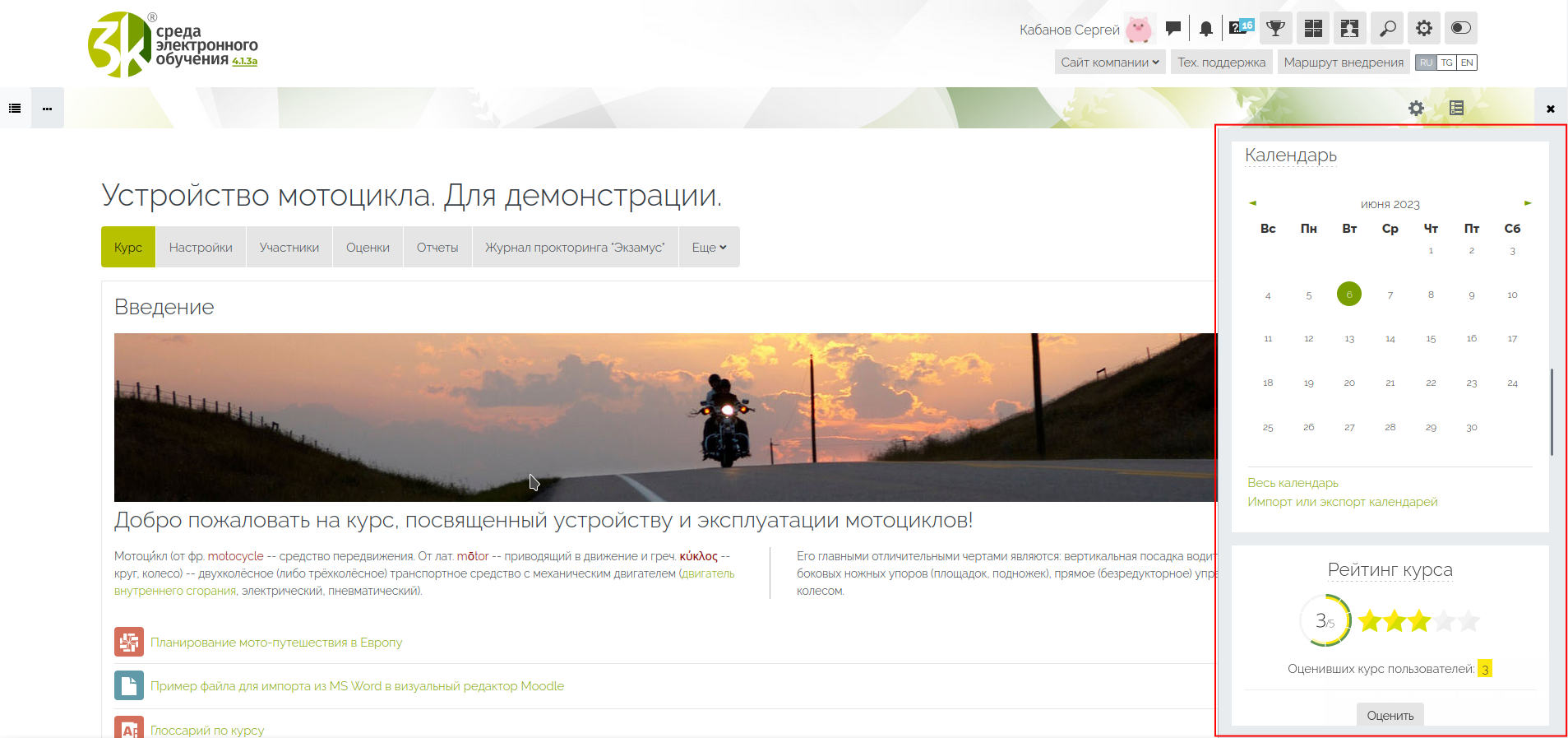This screenshot has height=738, width=1568.
Task: Click the user name Кабанов Сергей
Action: [1069, 30]
